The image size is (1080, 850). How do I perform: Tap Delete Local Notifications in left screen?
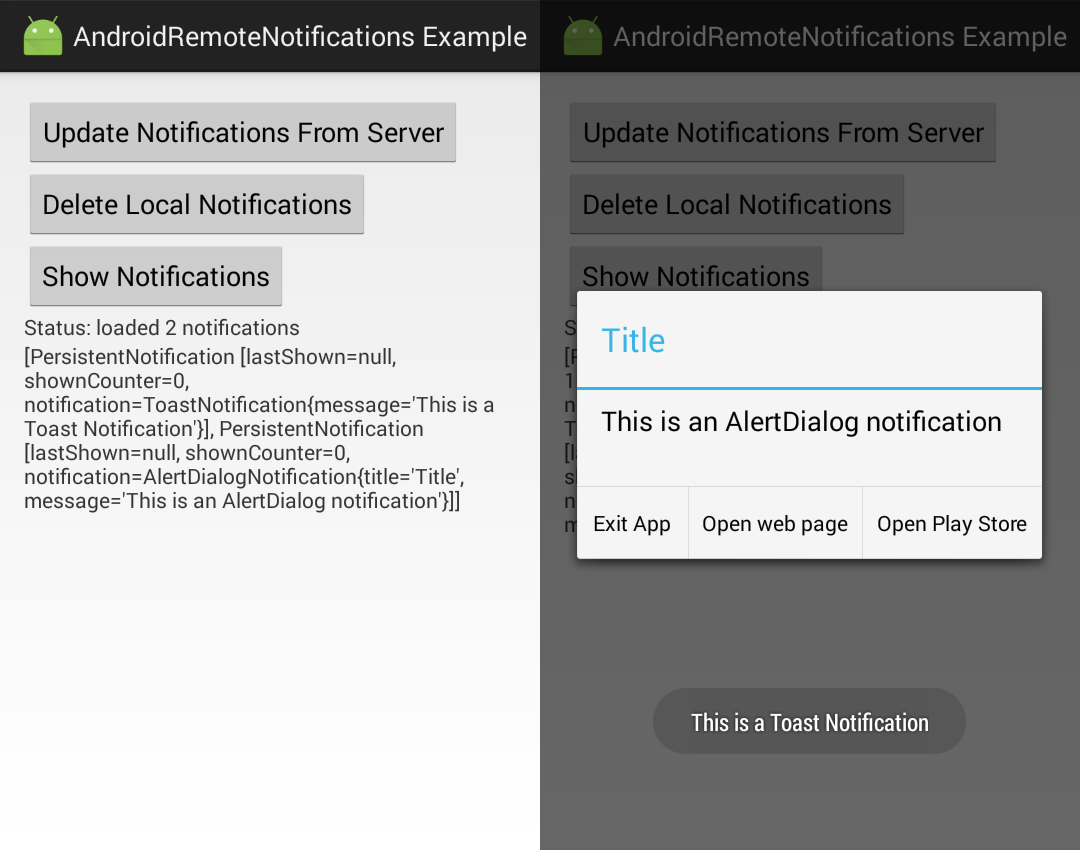tap(196, 205)
